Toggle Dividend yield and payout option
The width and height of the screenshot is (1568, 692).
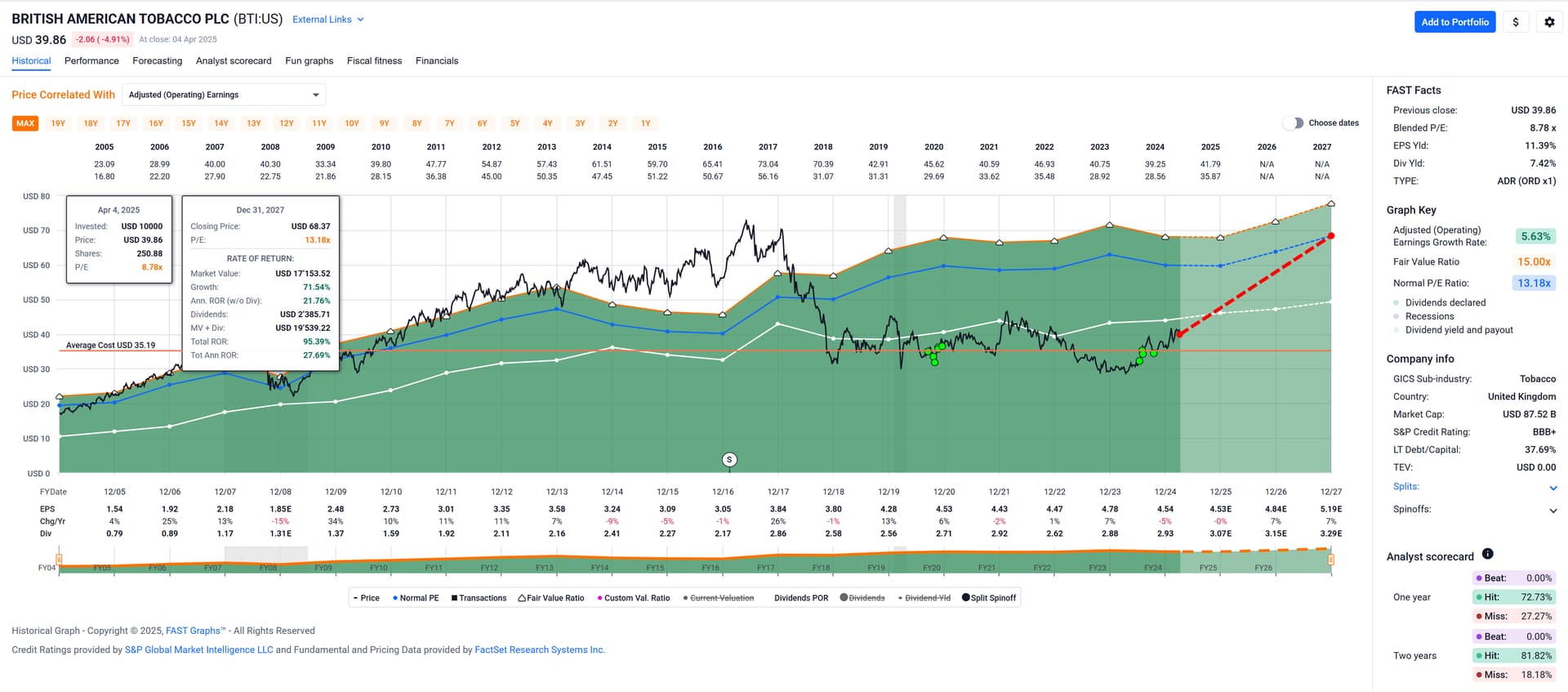pyautogui.click(x=1453, y=330)
